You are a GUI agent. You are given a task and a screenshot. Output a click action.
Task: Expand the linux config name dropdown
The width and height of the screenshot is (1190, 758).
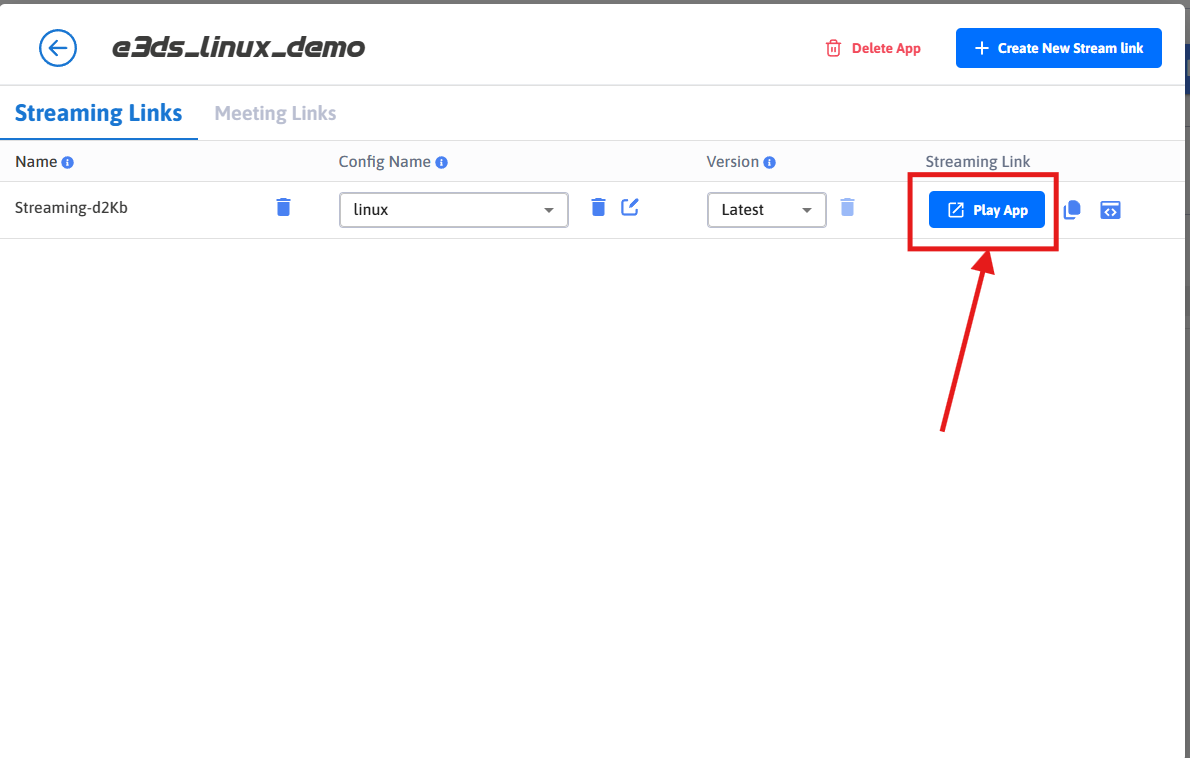pos(453,210)
